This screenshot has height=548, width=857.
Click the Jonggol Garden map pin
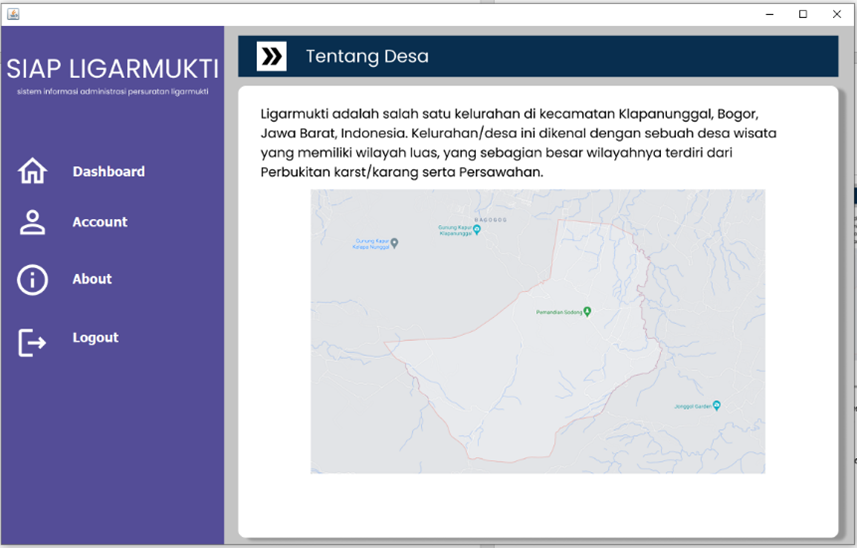tap(716, 406)
